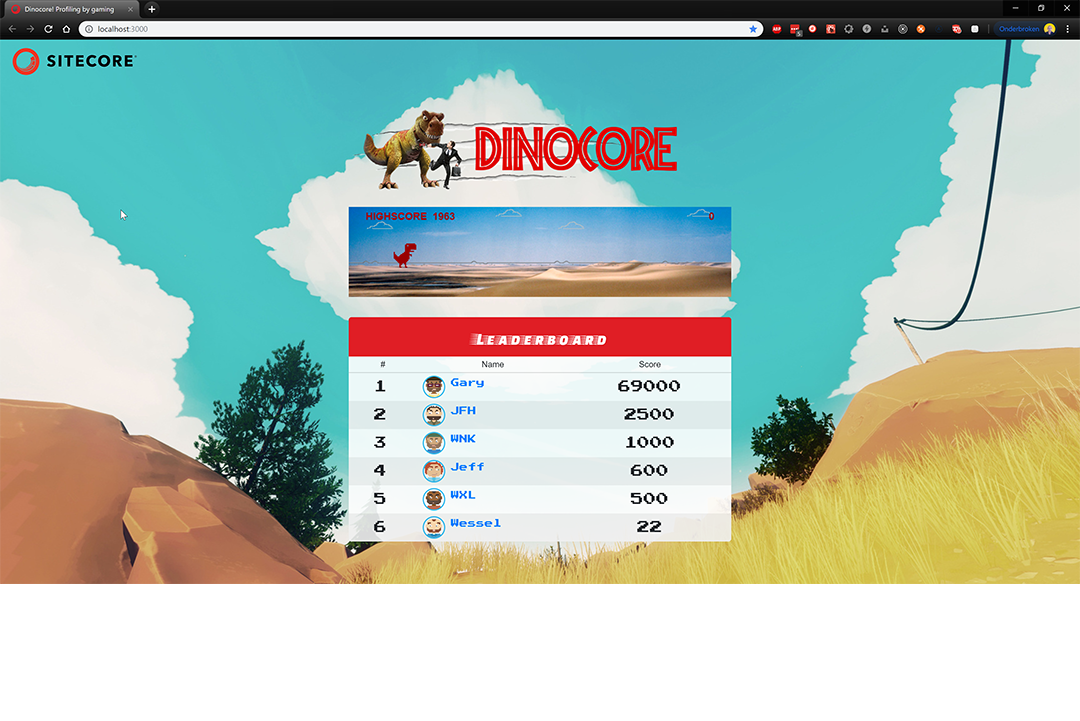The width and height of the screenshot is (1080, 721).
Task: Open a new browser tab
Action: point(152,9)
